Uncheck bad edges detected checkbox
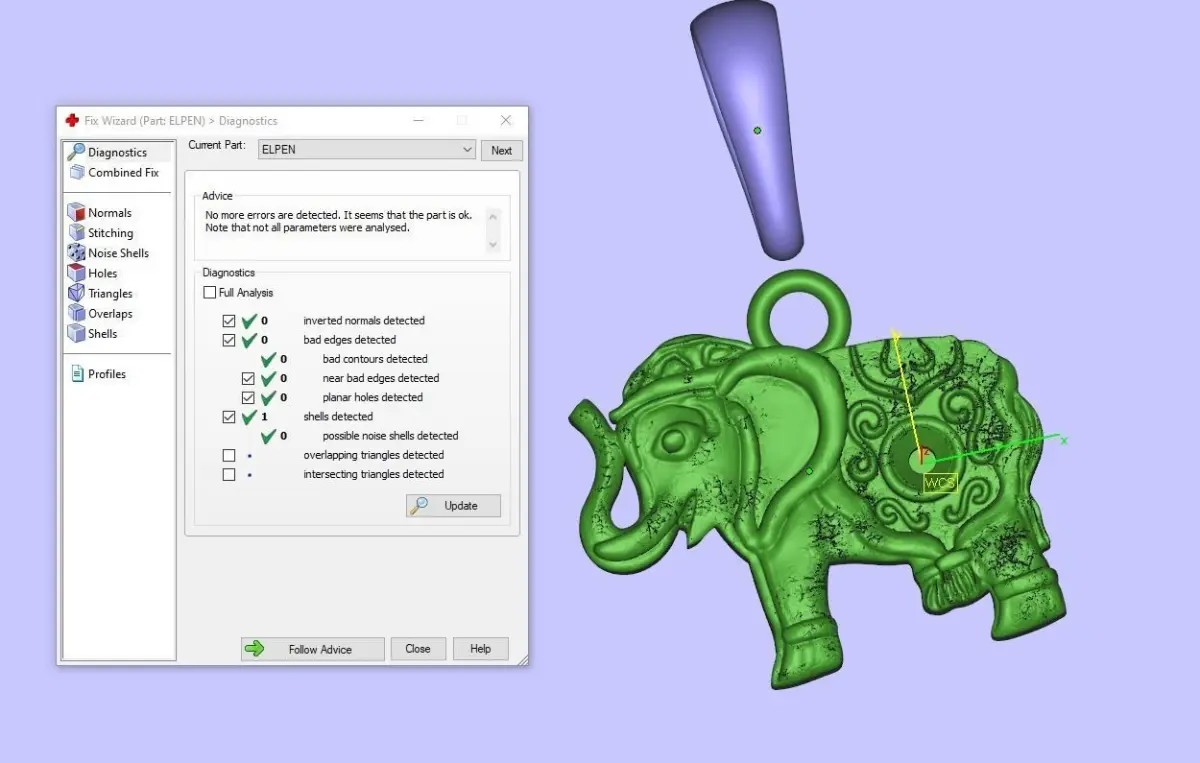This screenshot has height=763, width=1200. pos(229,340)
